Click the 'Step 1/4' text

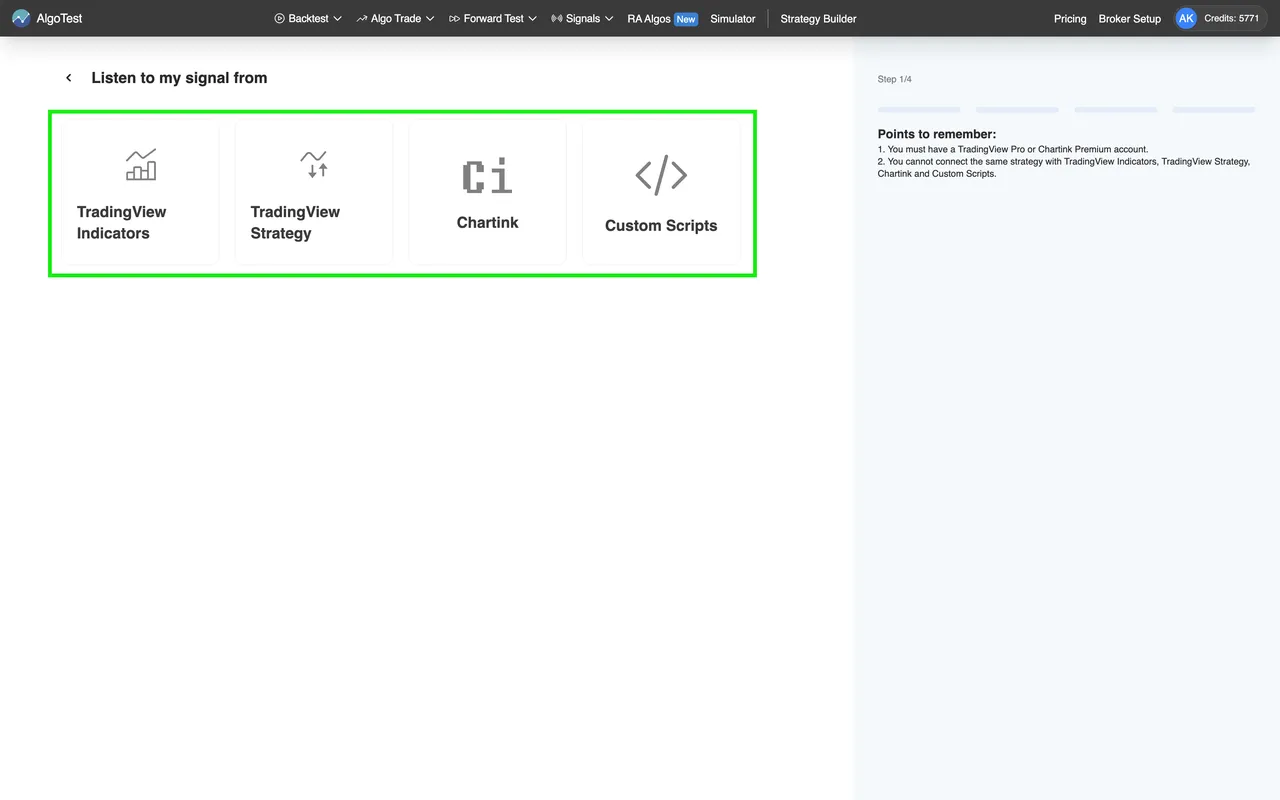click(x=895, y=79)
